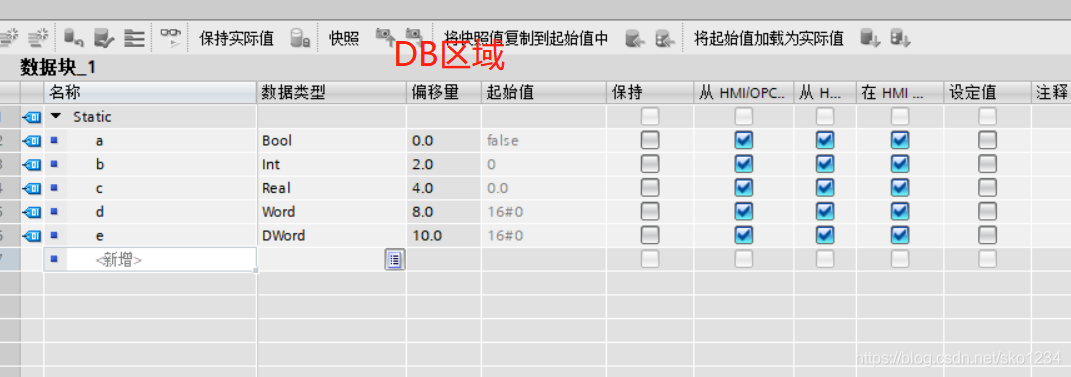Toggle 保持 checkbox for variable a
The image size is (1071, 377).
tap(650, 141)
